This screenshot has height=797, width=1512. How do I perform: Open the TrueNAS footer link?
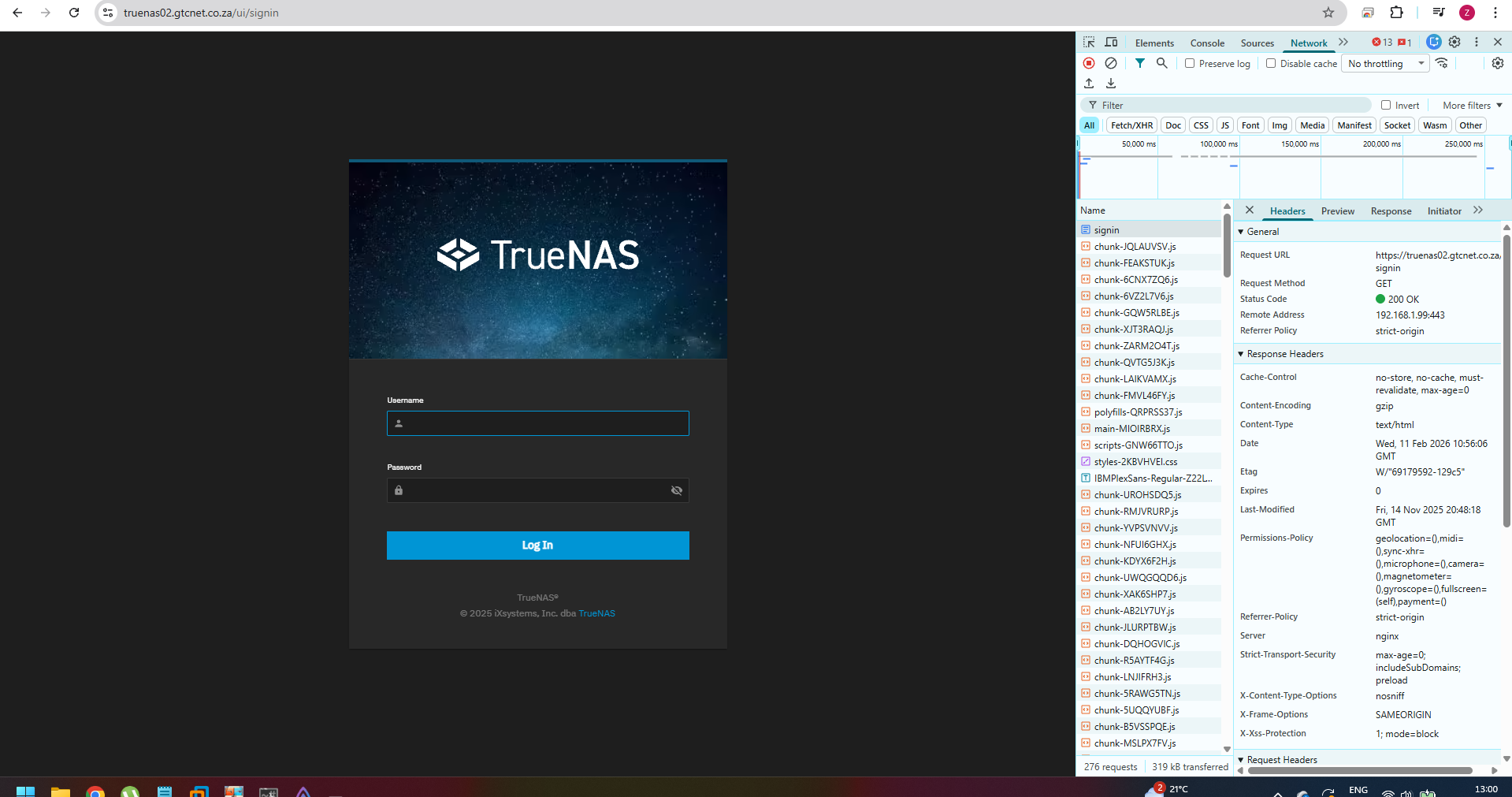[x=596, y=613]
